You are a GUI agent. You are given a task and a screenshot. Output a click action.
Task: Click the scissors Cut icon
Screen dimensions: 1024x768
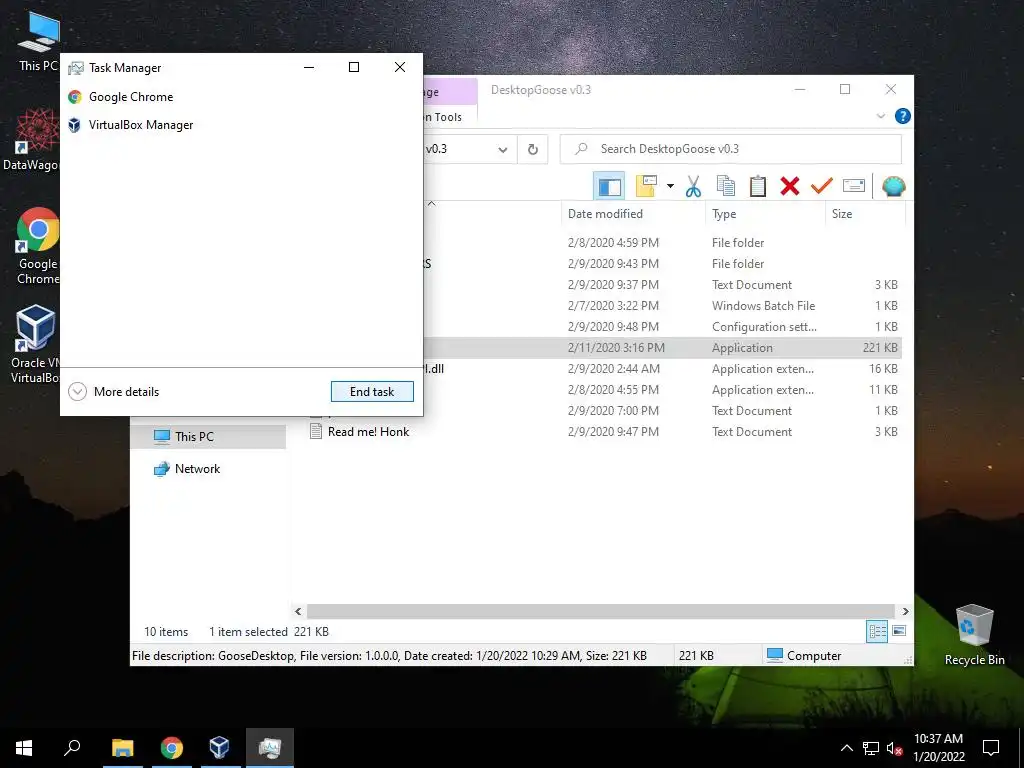point(693,187)
